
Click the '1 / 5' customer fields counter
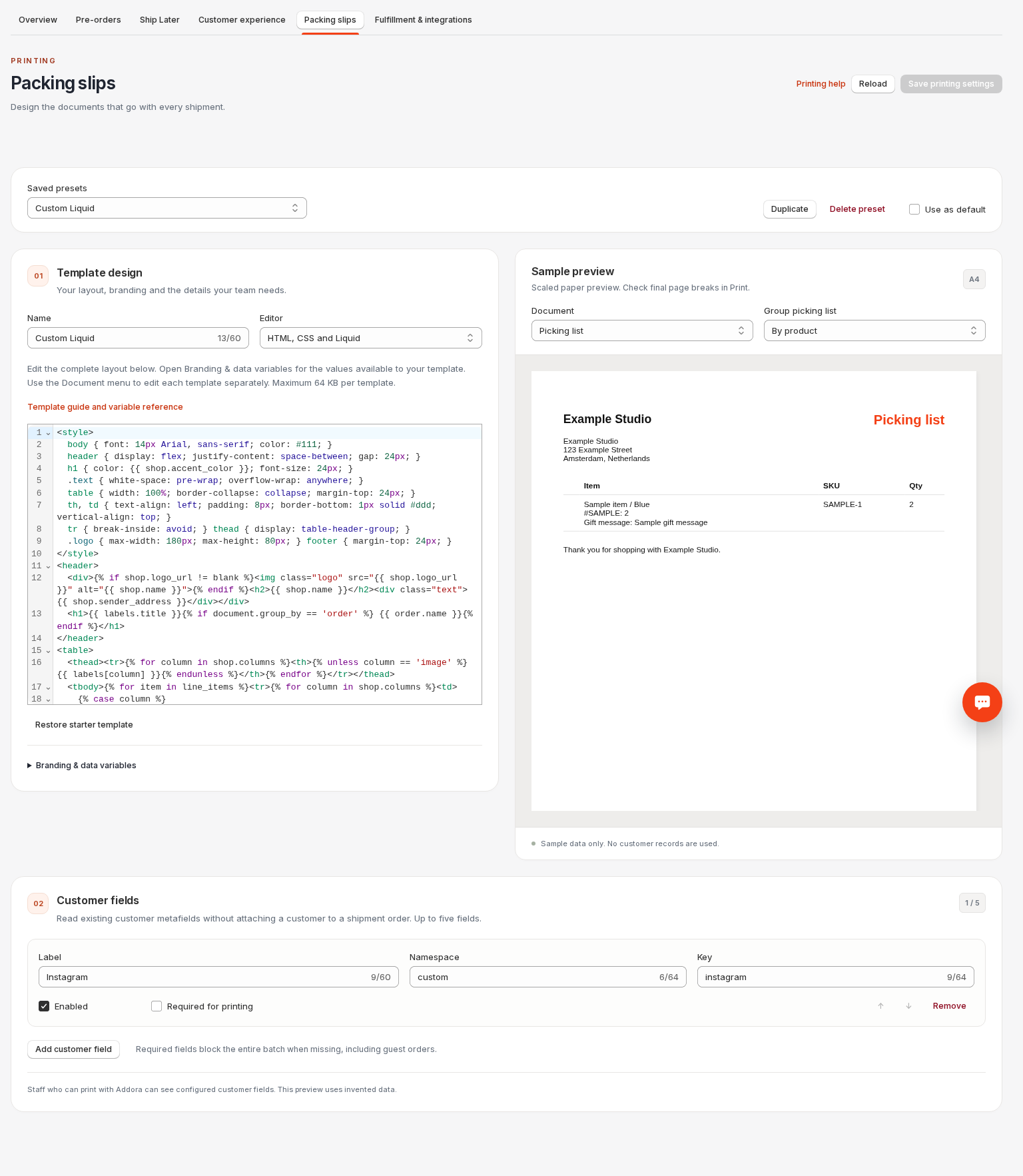[x=972, y=903]
